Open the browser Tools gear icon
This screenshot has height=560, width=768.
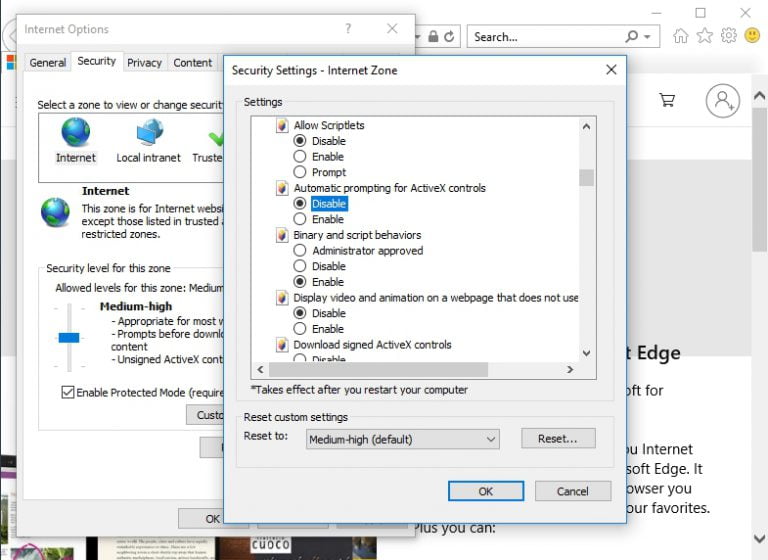point(728,36)
